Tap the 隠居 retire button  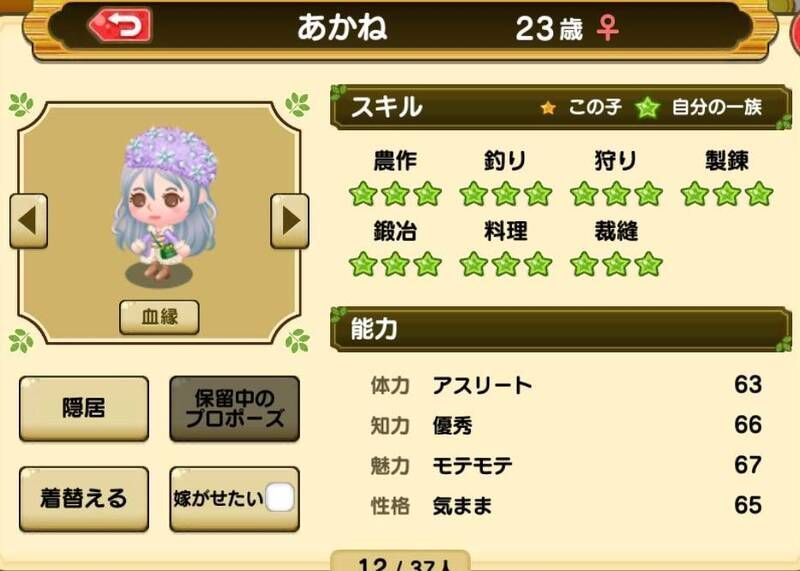84,409
